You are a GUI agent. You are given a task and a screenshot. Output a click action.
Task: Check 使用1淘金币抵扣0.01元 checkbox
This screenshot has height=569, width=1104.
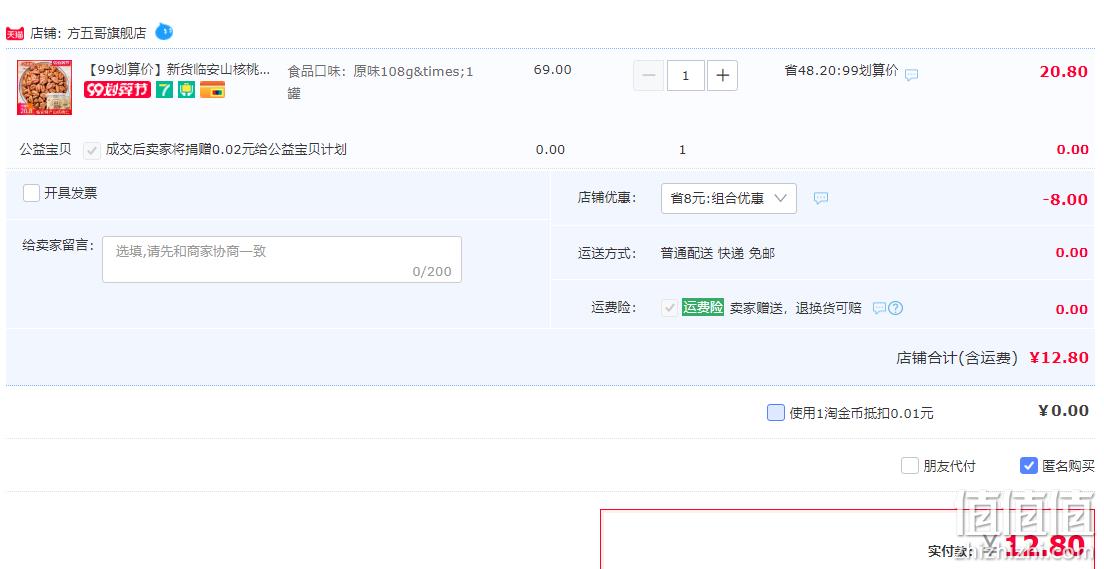coord(776,413)
